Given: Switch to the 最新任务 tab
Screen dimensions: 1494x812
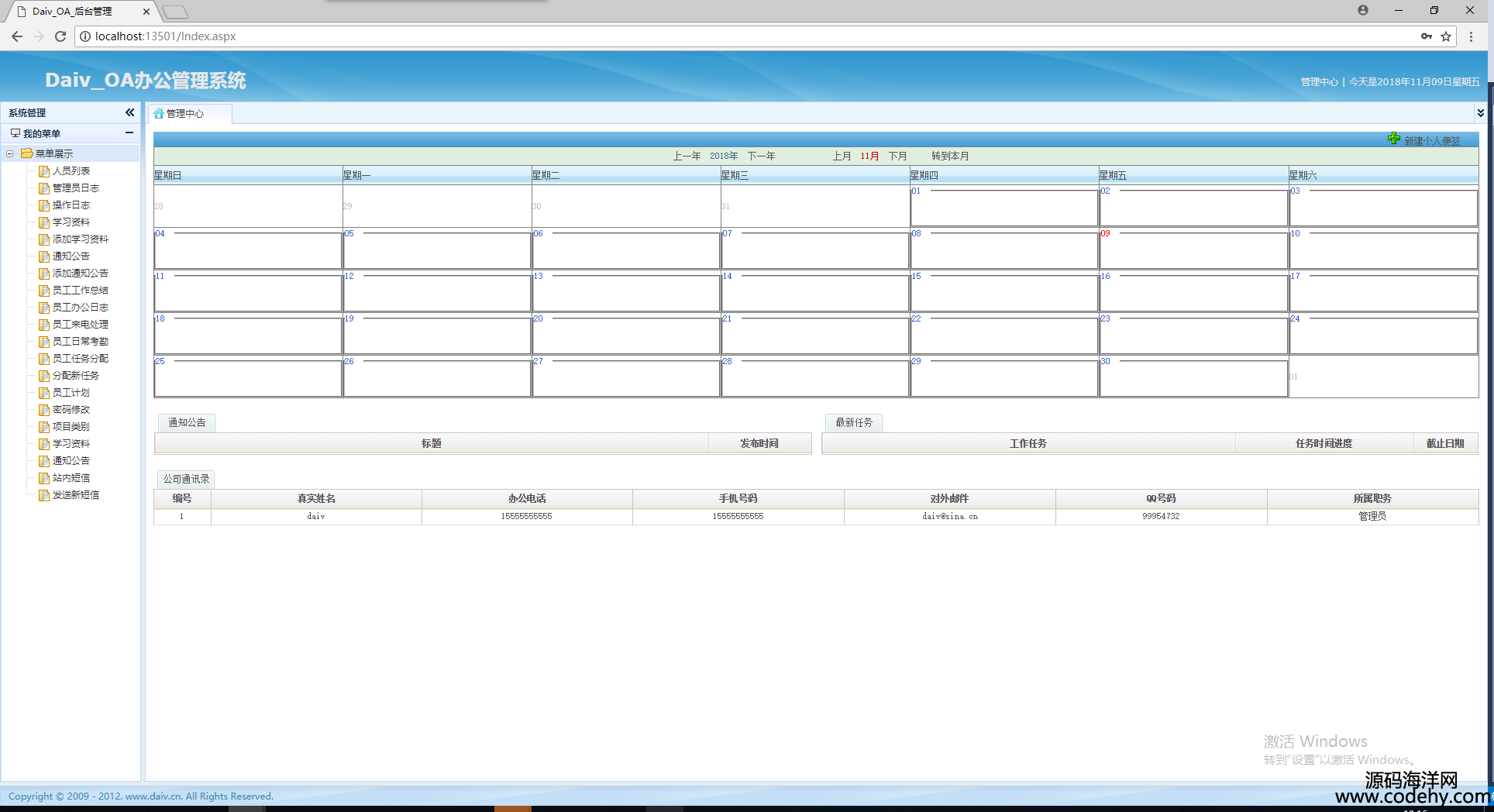Looking at the screenshot, I should (x=853, y=422).
